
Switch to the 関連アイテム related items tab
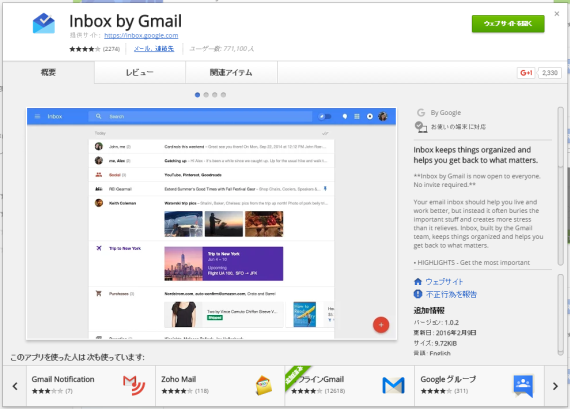[x=231, y=72]
